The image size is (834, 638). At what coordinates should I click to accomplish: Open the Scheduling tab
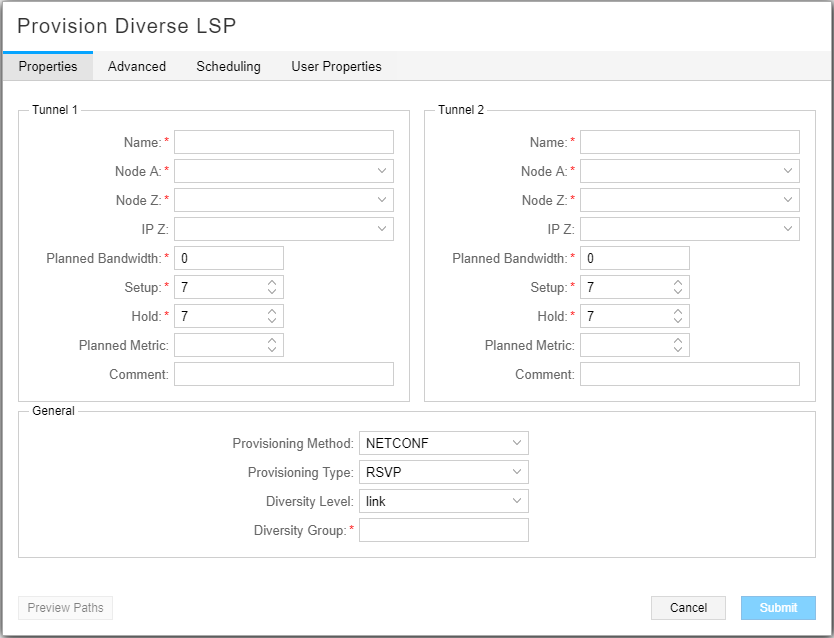pyautogui.click(x=228, y=66)
